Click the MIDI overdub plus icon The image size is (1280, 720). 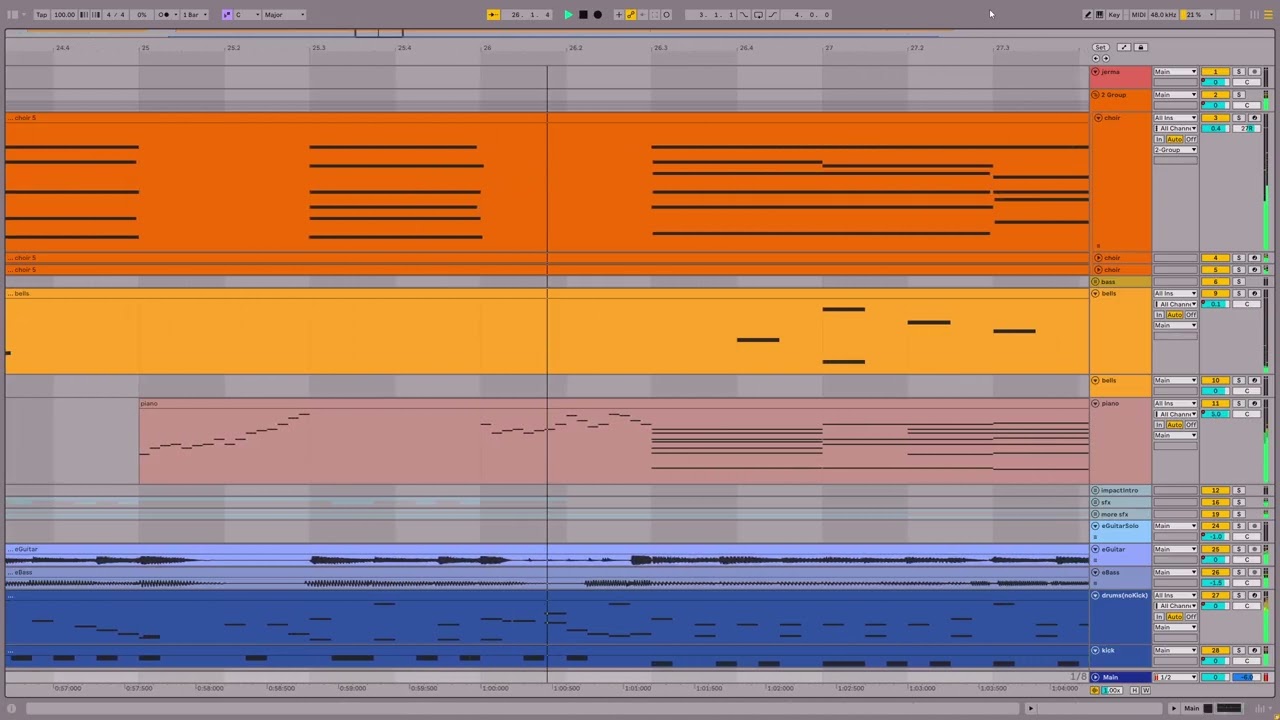[619, 15]
